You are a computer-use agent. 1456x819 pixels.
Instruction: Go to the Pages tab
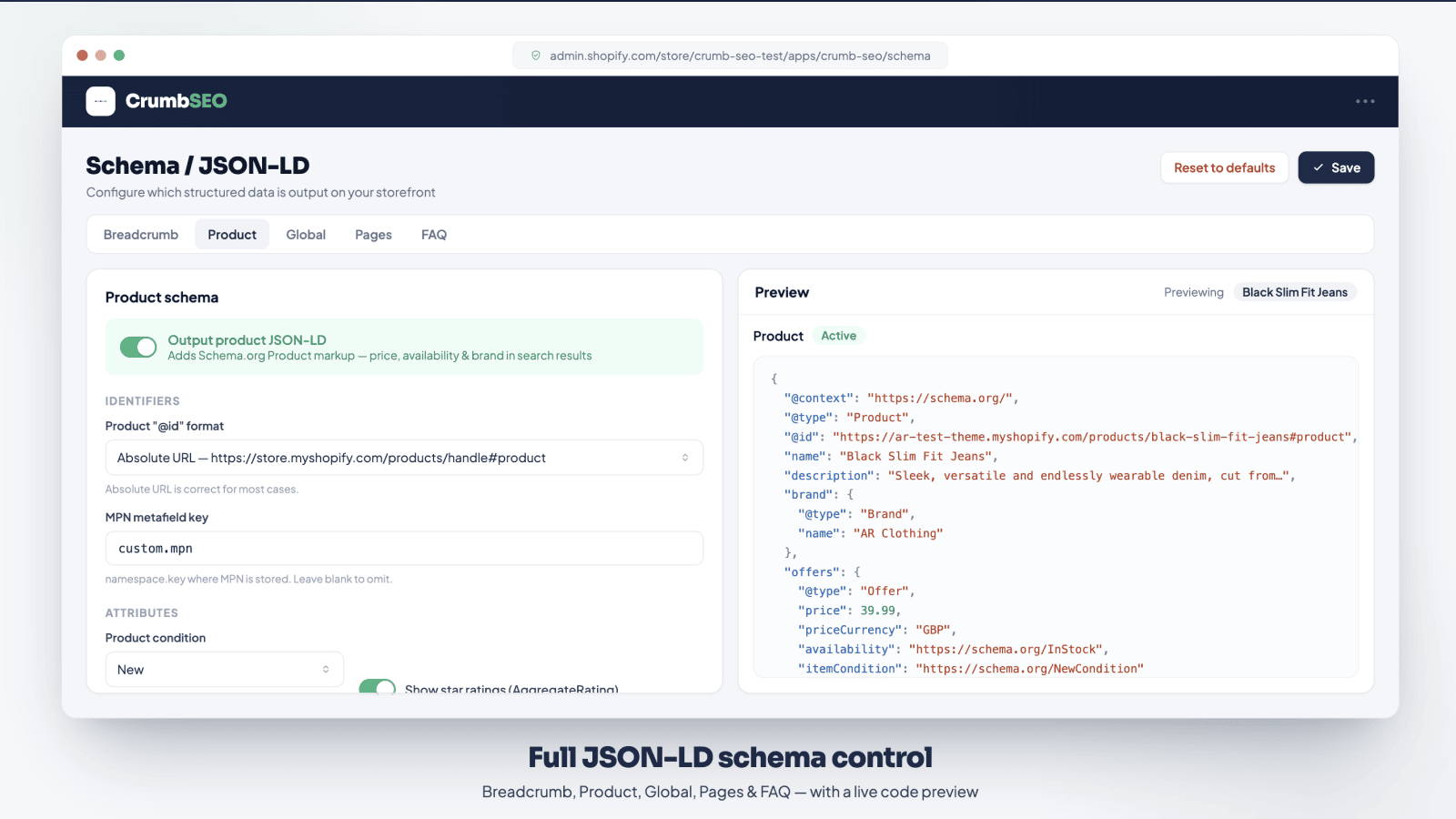pos(373,235)
